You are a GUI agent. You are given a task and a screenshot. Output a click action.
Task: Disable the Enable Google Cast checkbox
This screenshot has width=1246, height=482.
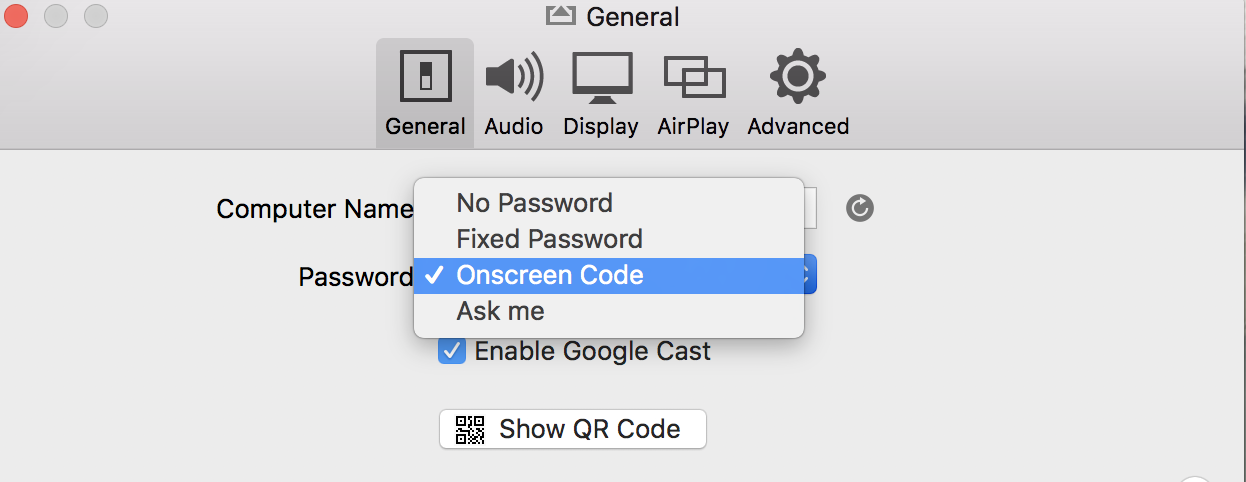tap(452, 351)
